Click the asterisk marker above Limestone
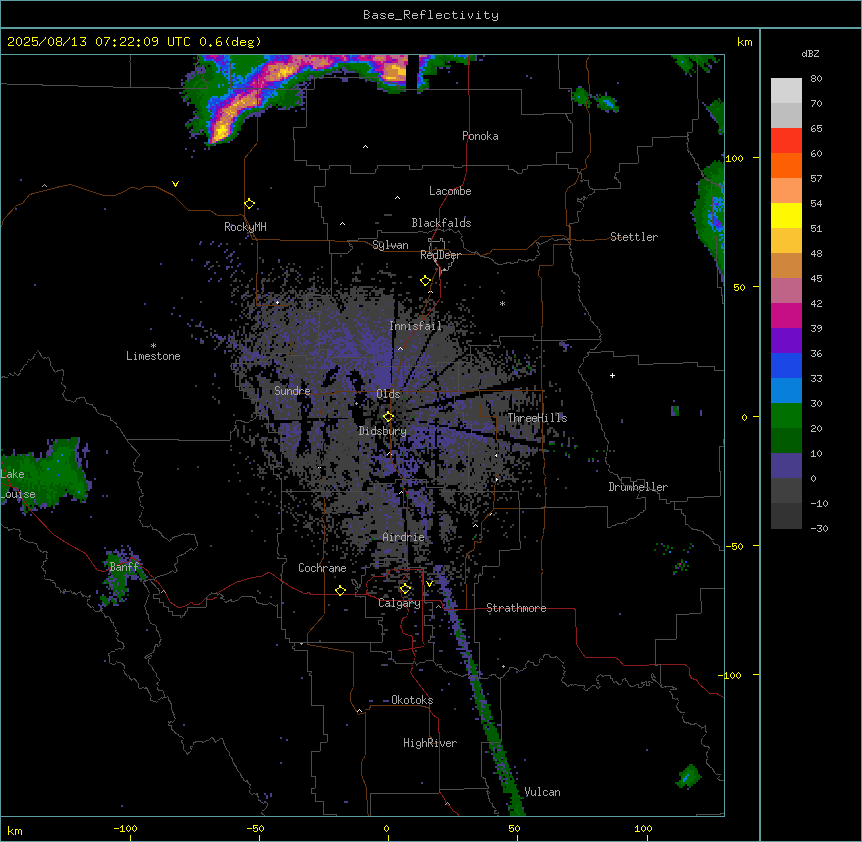This screenshot has width=862, height=842. pos(153,346)
